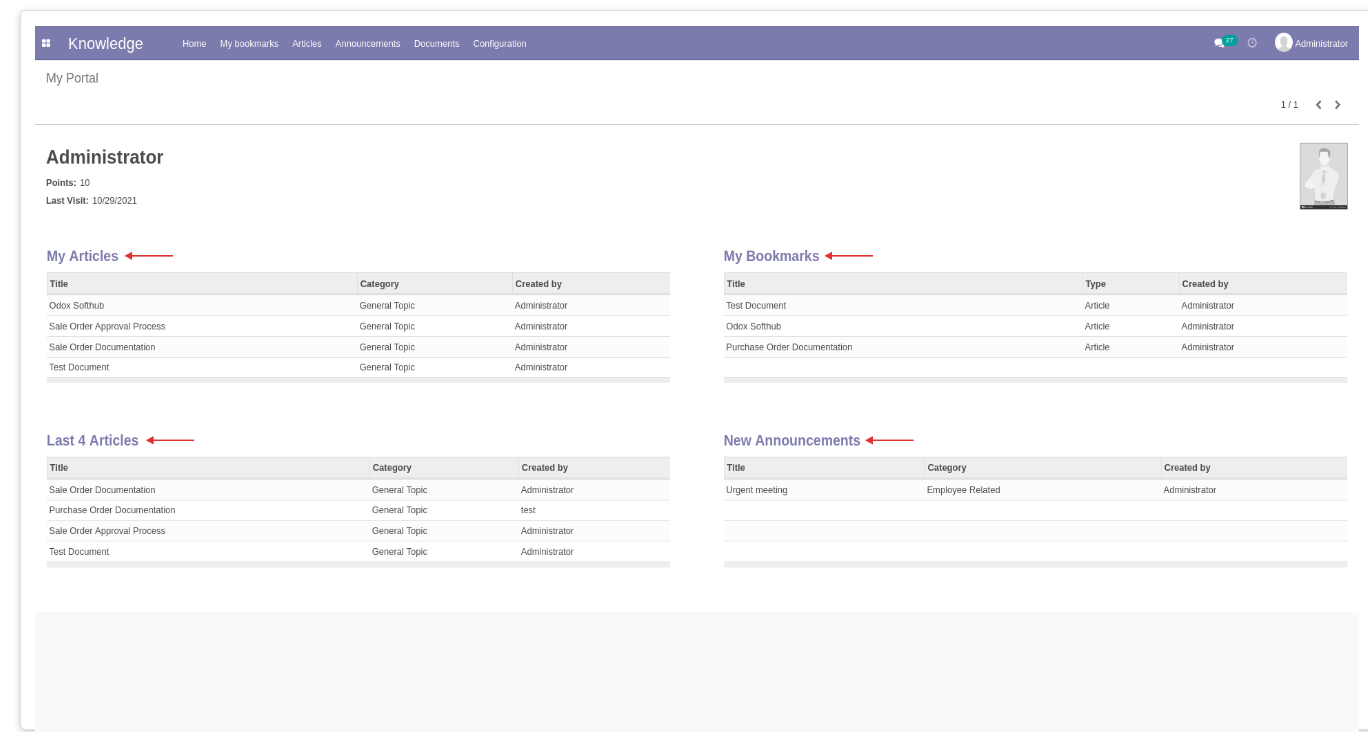Click the My Bookmarks section heading

[771, 256]
